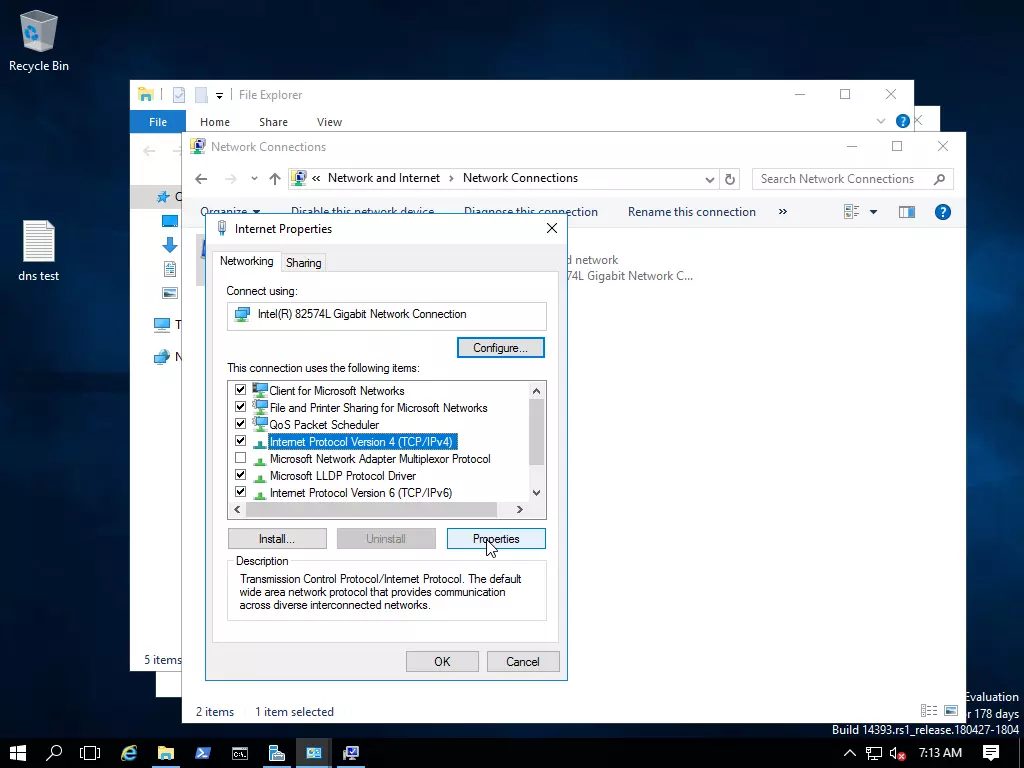Click the search magnifier in Network Connections
Screen dimensions: 1024x768
939,179
